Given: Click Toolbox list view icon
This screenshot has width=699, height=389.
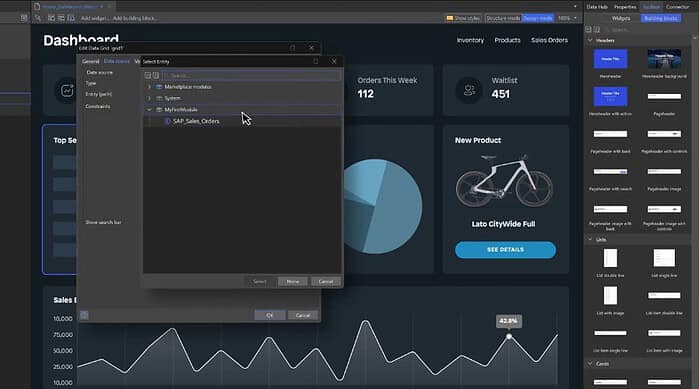Looking at the screenshot, I should (588, 29).
